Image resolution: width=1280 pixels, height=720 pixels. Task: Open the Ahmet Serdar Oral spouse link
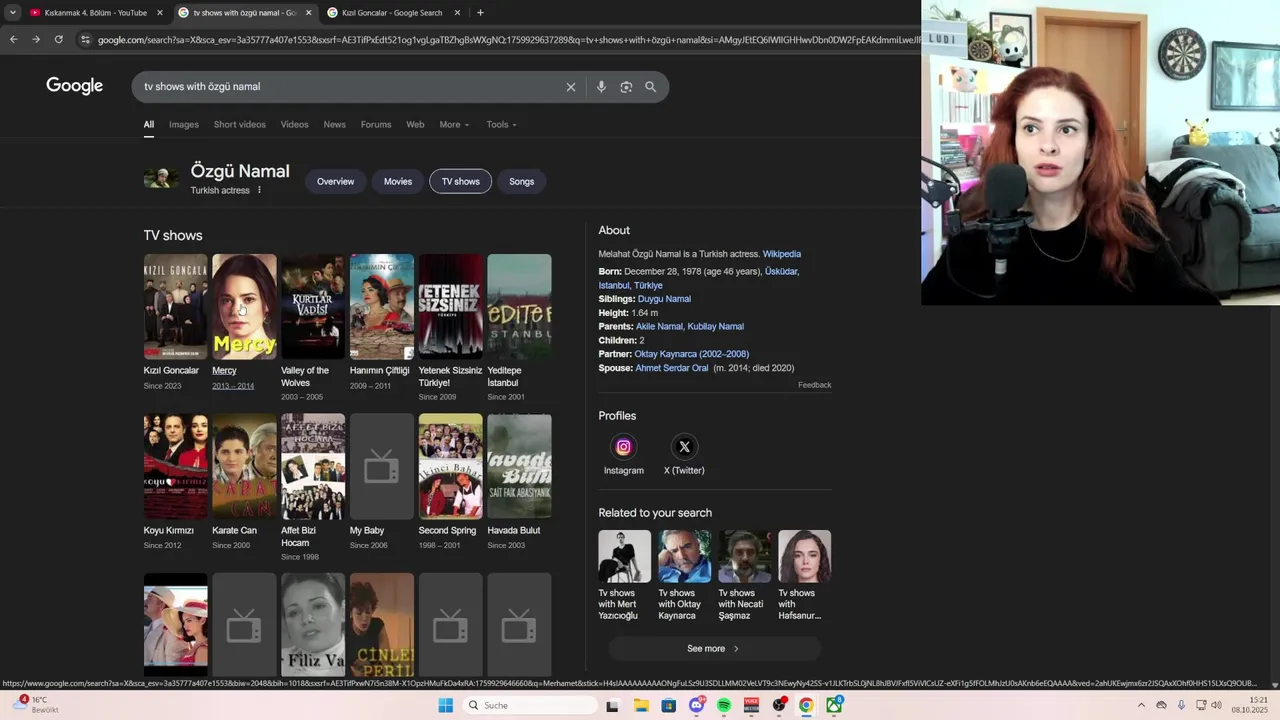(x=672, y=368)
